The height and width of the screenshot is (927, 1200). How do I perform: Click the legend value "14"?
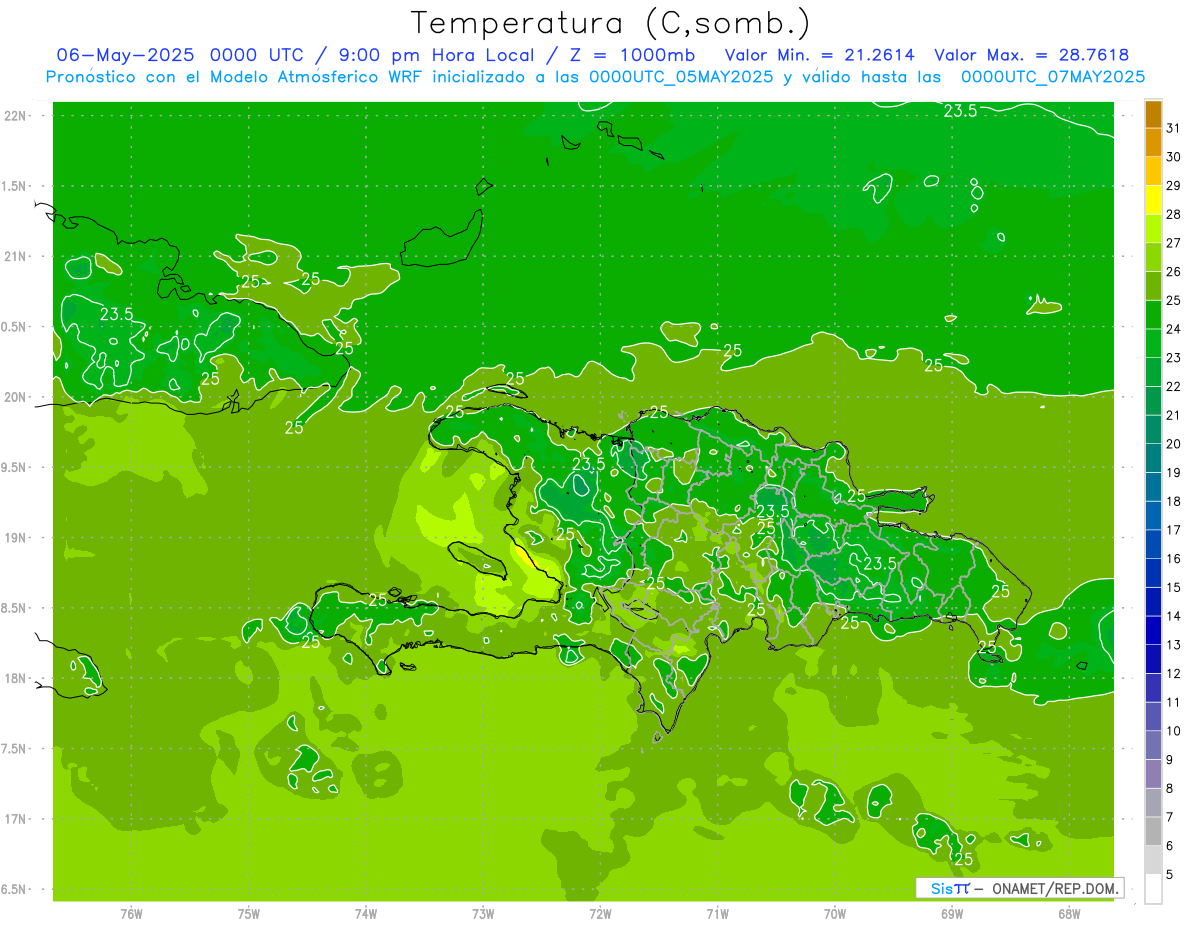point(1174,616)
